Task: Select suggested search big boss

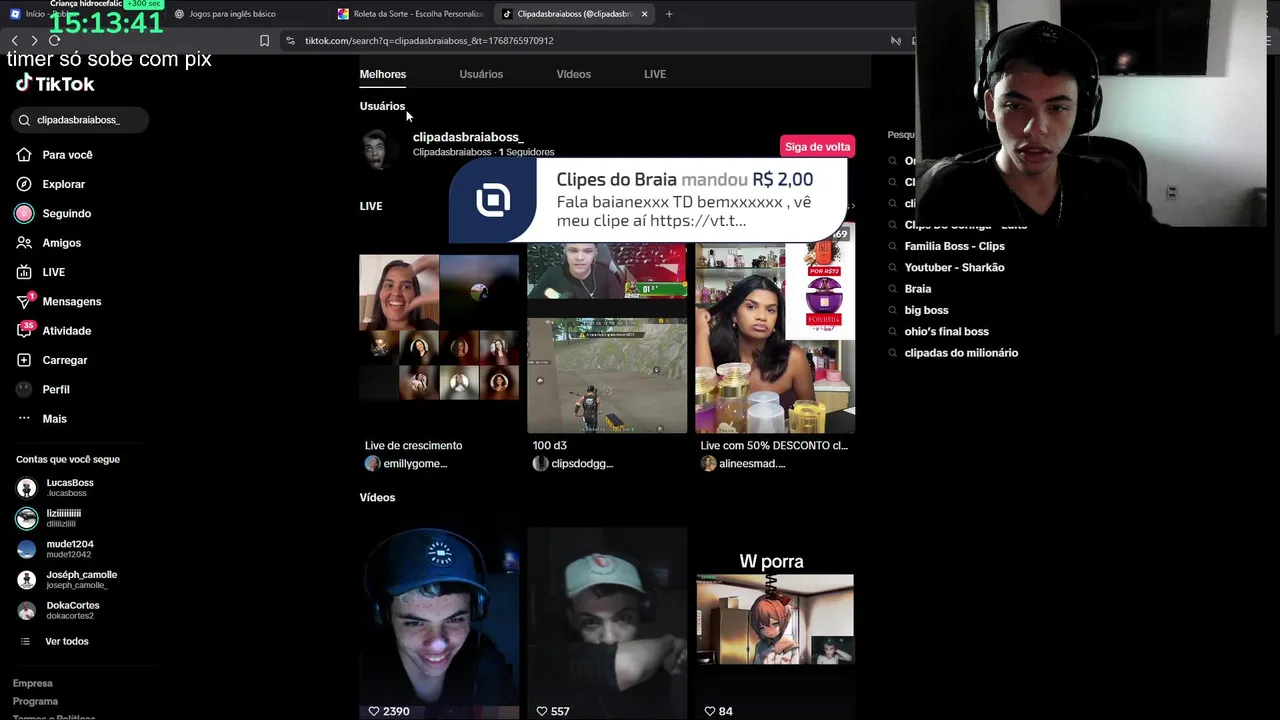Action: pyautogui.click(x=926, y=310)
